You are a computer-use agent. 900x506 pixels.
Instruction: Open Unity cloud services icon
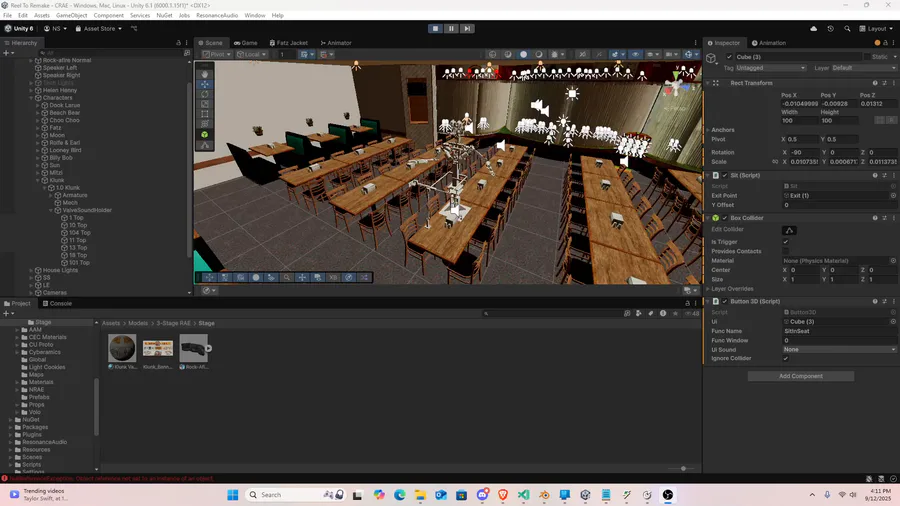(x=813, y=29)
